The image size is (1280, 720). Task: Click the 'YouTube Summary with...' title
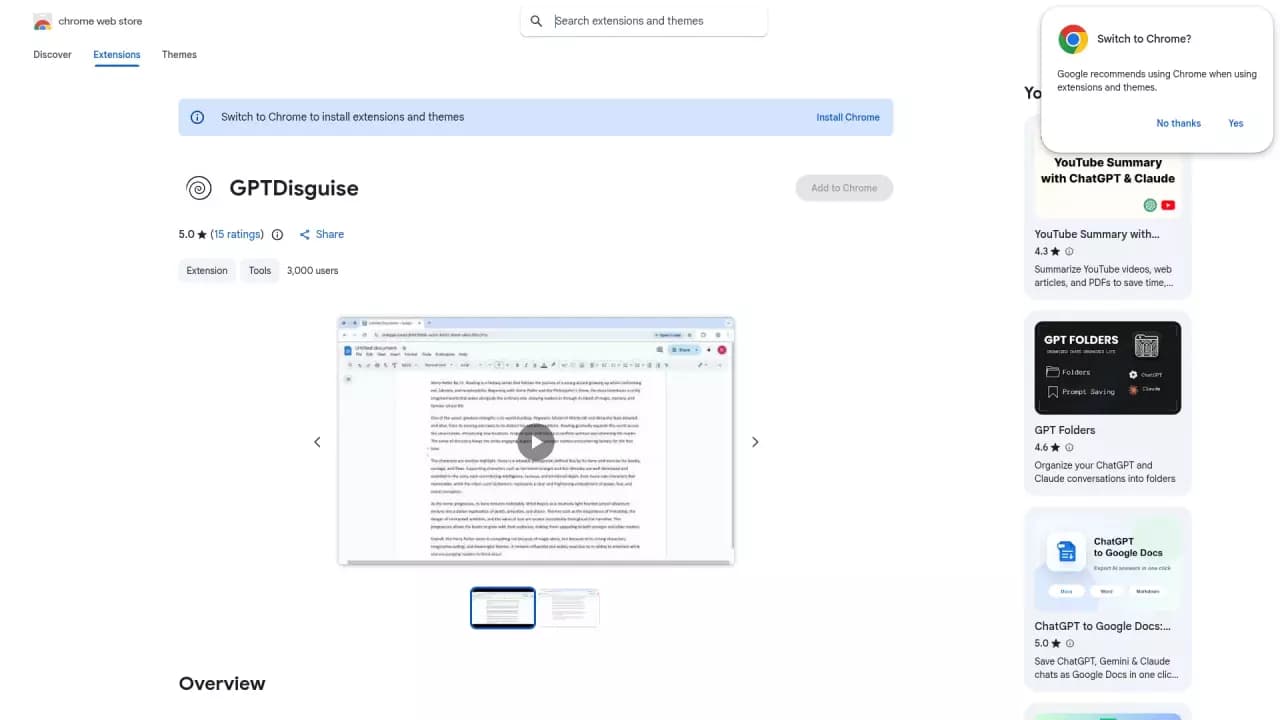(x=1097, y=234)
